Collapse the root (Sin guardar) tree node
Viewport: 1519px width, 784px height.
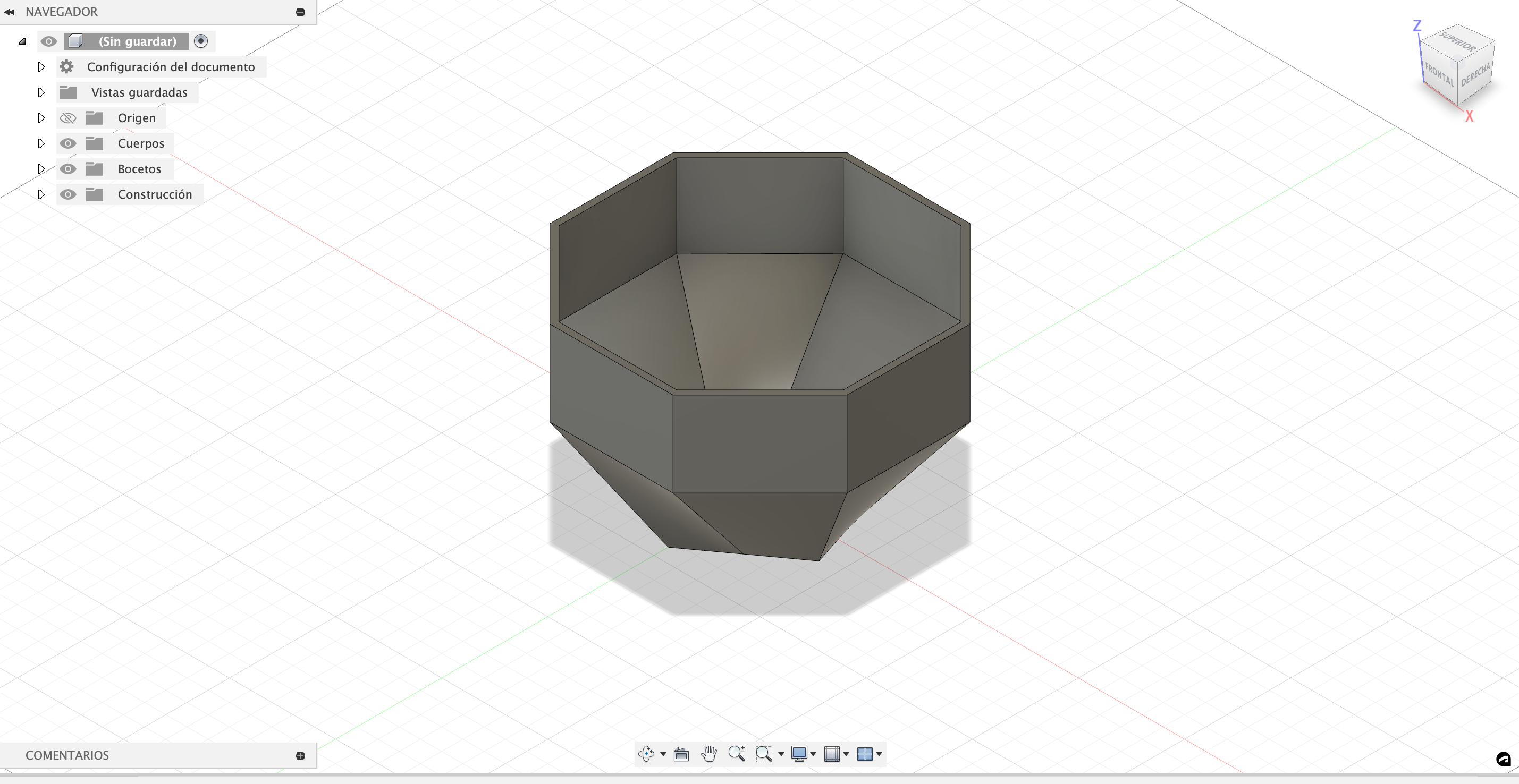22,41
